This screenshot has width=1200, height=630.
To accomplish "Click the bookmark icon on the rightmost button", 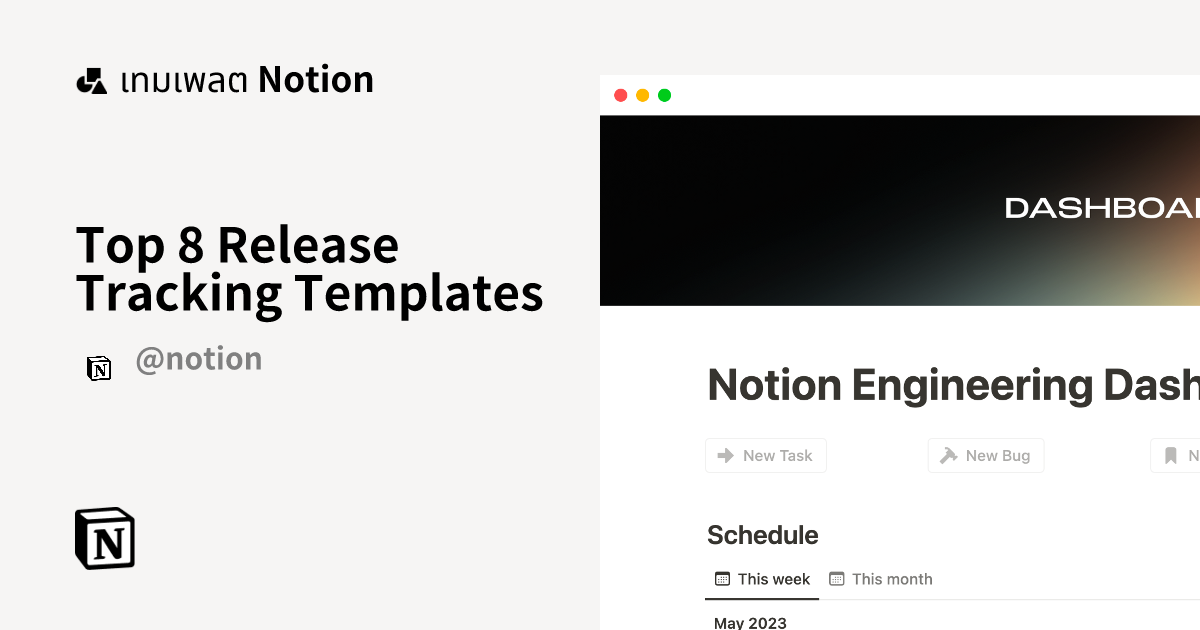I will point(1170,455).
